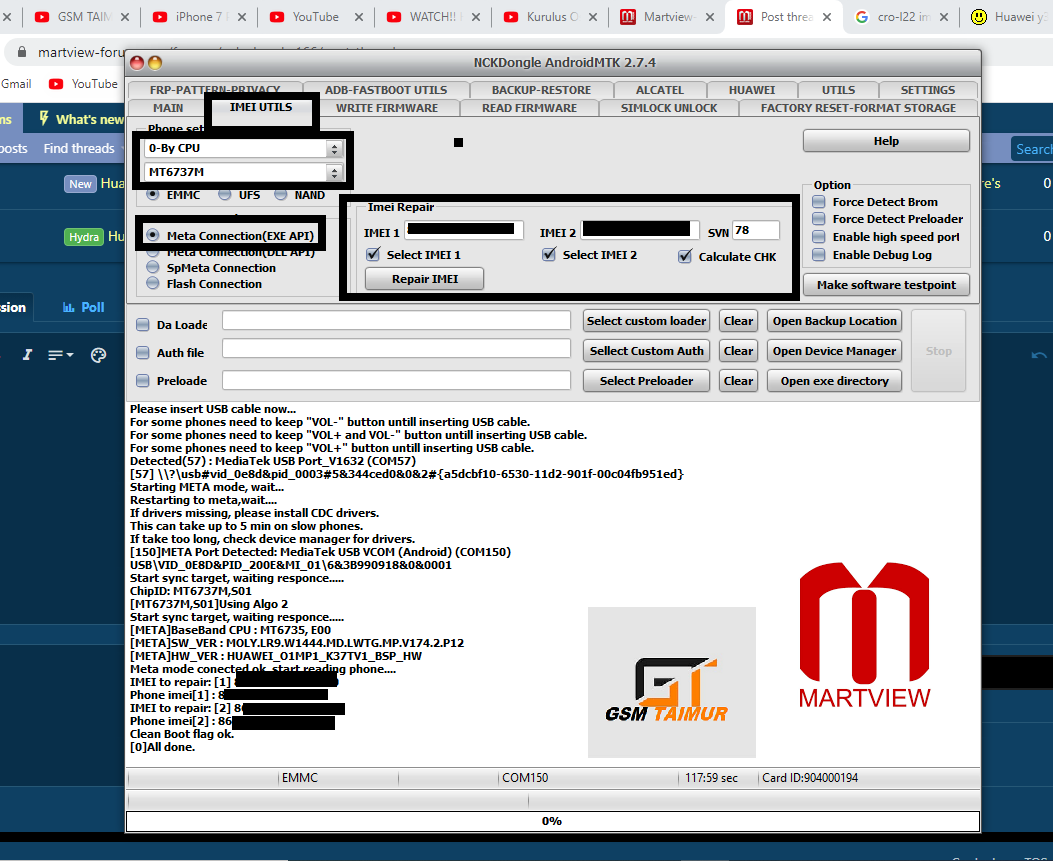1053x861 pixels.
Task: Open YouTube bookmark in browser bookmarks bar
Action: point(83,84)
